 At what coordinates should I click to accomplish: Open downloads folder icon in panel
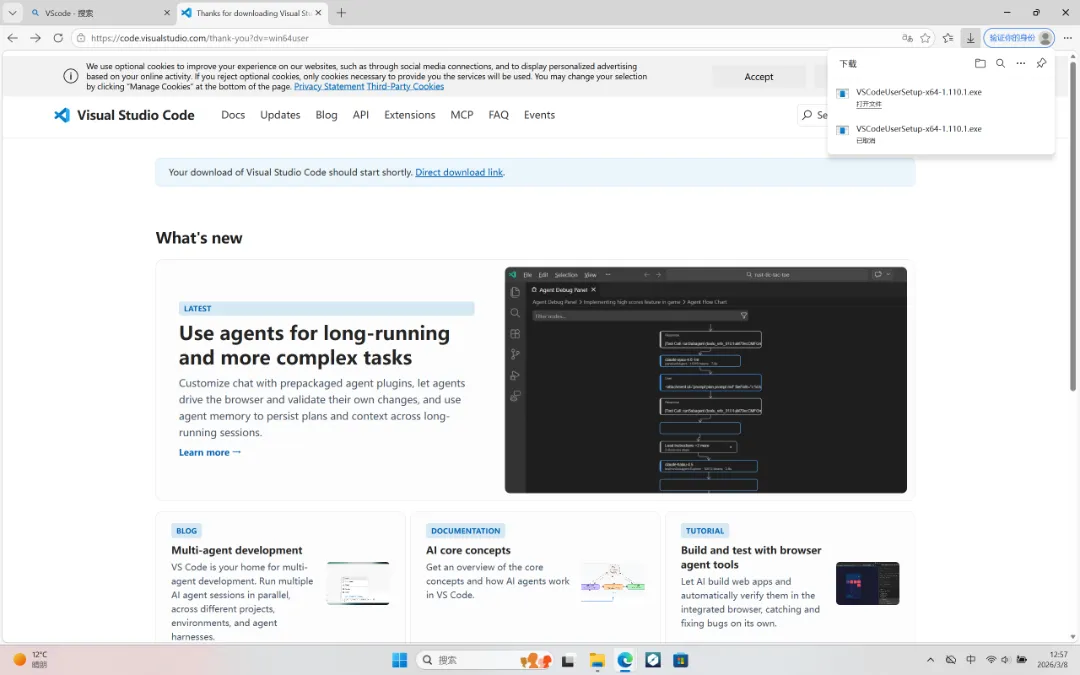tap(980, 63)
